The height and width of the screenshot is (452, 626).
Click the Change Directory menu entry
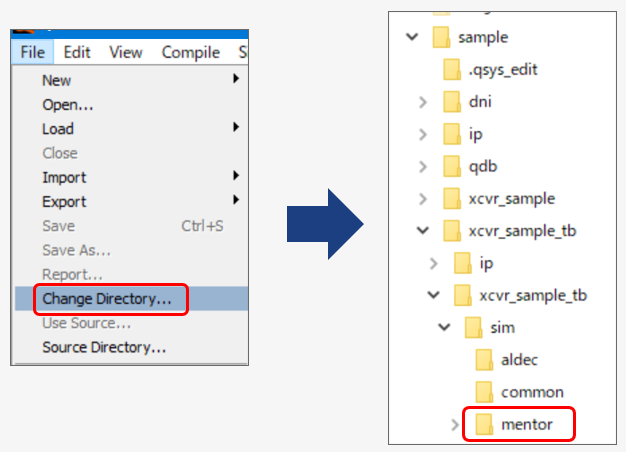106,298
